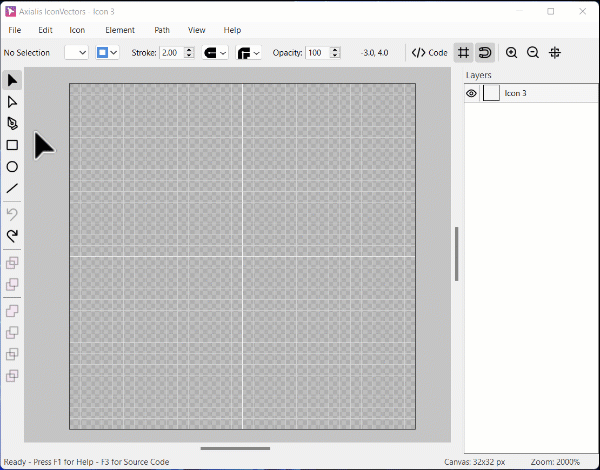Expand the stroke line join dropdown
Screen dimensions: 600x470
click(249, 52)
